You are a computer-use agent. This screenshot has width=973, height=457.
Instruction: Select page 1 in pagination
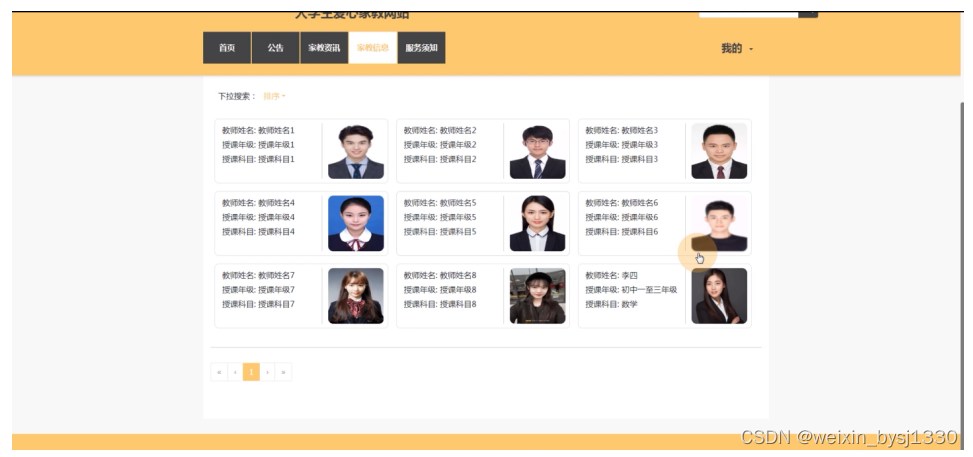coord(251,372)
